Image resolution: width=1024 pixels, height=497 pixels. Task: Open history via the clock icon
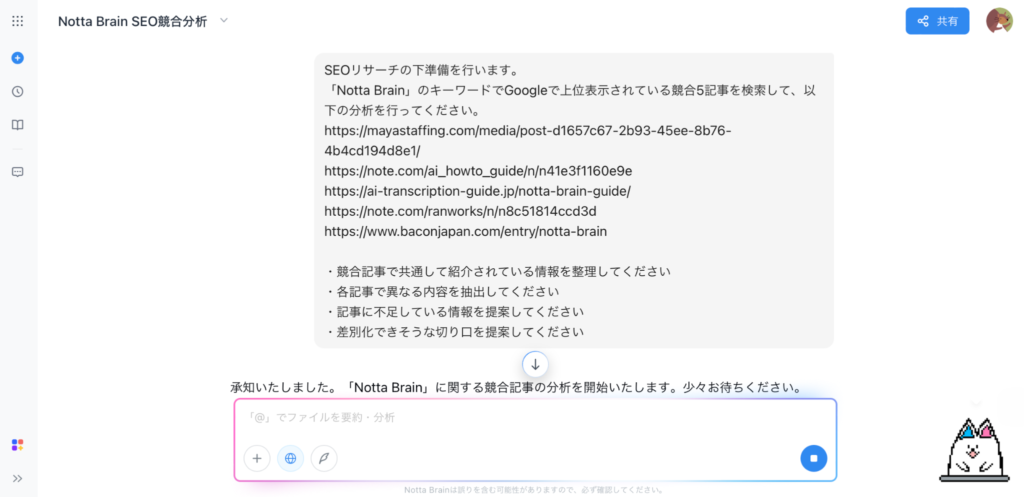(x=18, y=91)
